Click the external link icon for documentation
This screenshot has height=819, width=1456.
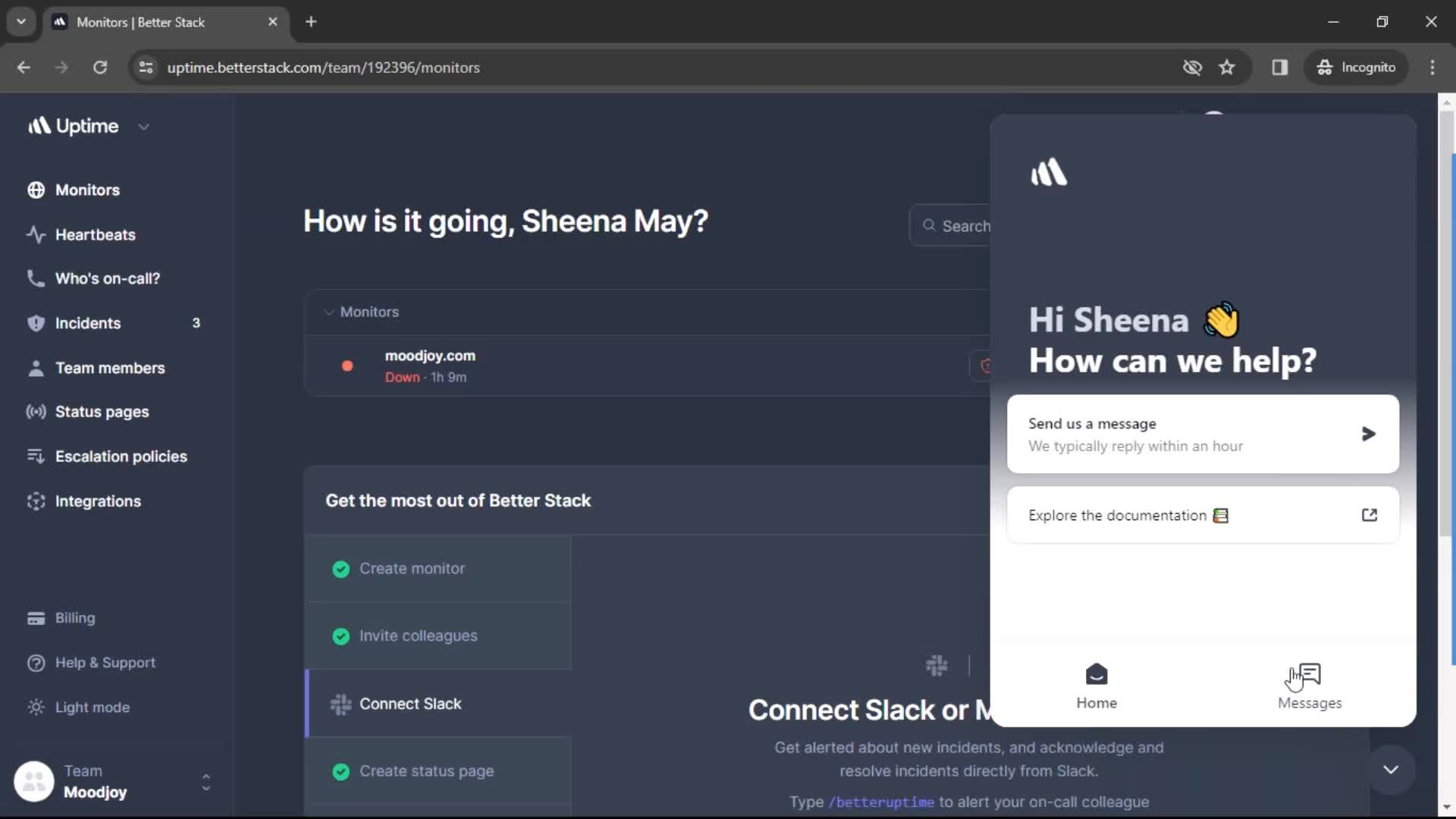tap(1369, 515)
